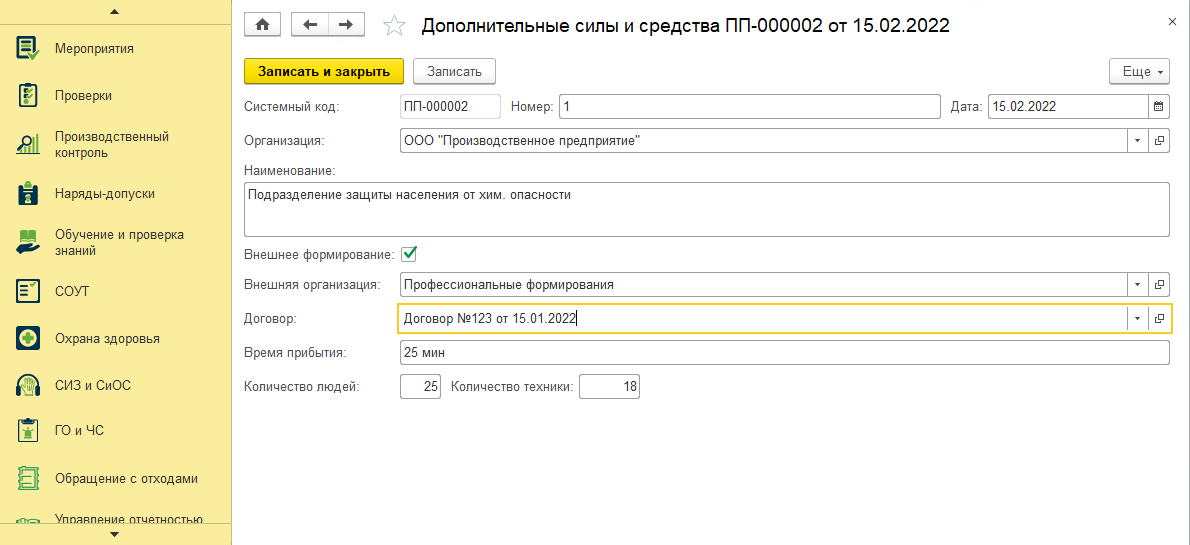The image size is (1190, 545).
Task: Navigate forward with right arrow
Action: pos(346,25)
